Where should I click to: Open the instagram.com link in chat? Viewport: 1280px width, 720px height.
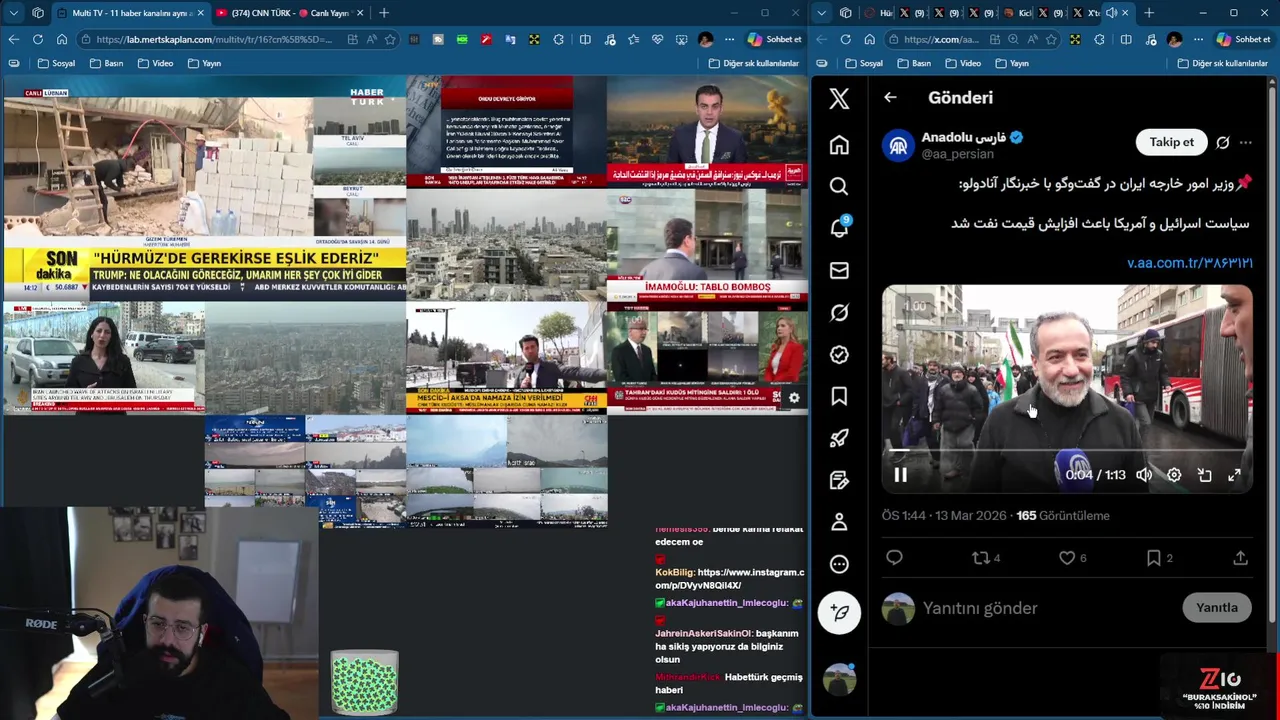tap(730, 578)
